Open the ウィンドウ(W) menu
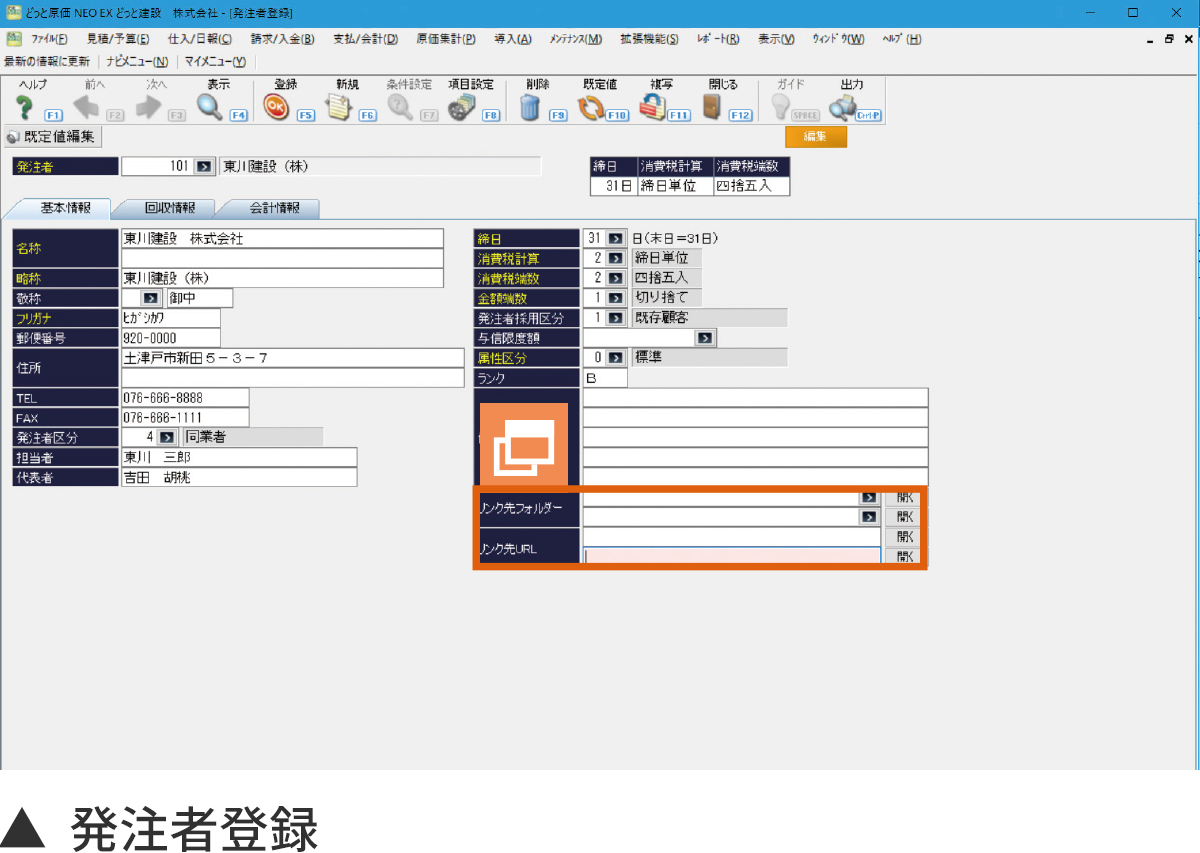Screen dimensions: 1200x853 (x=839, y=39)
